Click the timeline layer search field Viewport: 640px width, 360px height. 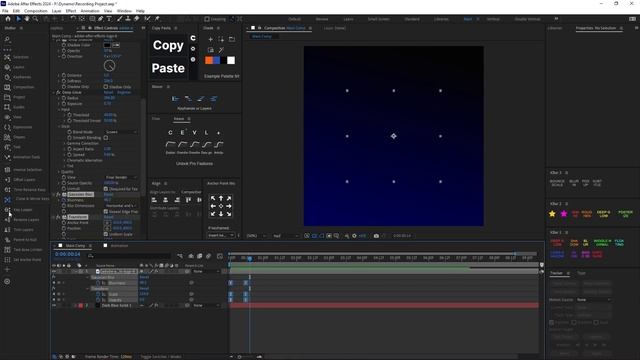pos(129,256)
